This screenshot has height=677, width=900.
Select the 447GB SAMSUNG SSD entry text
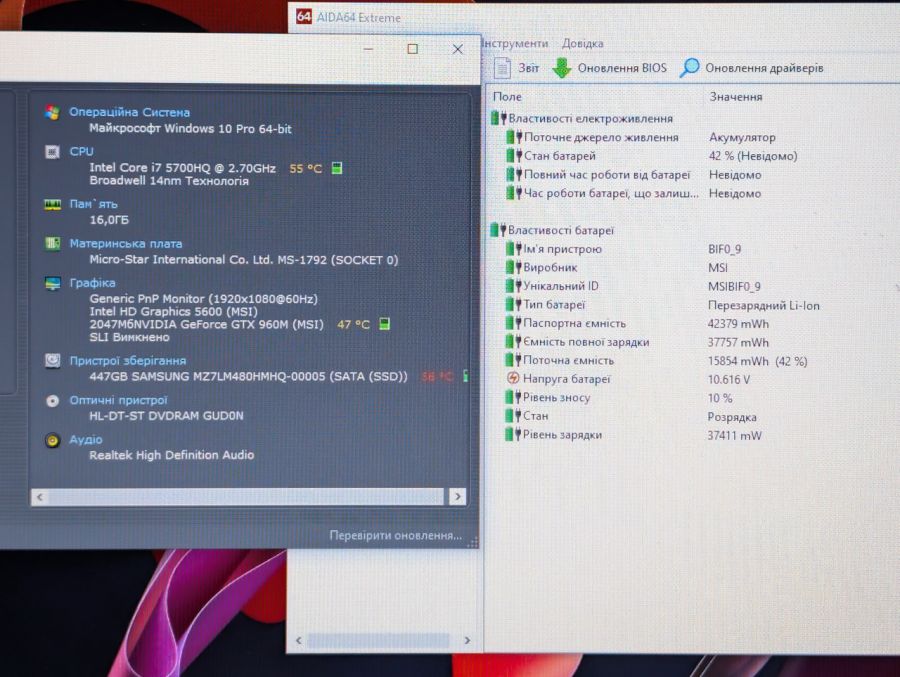coord(248,377)
